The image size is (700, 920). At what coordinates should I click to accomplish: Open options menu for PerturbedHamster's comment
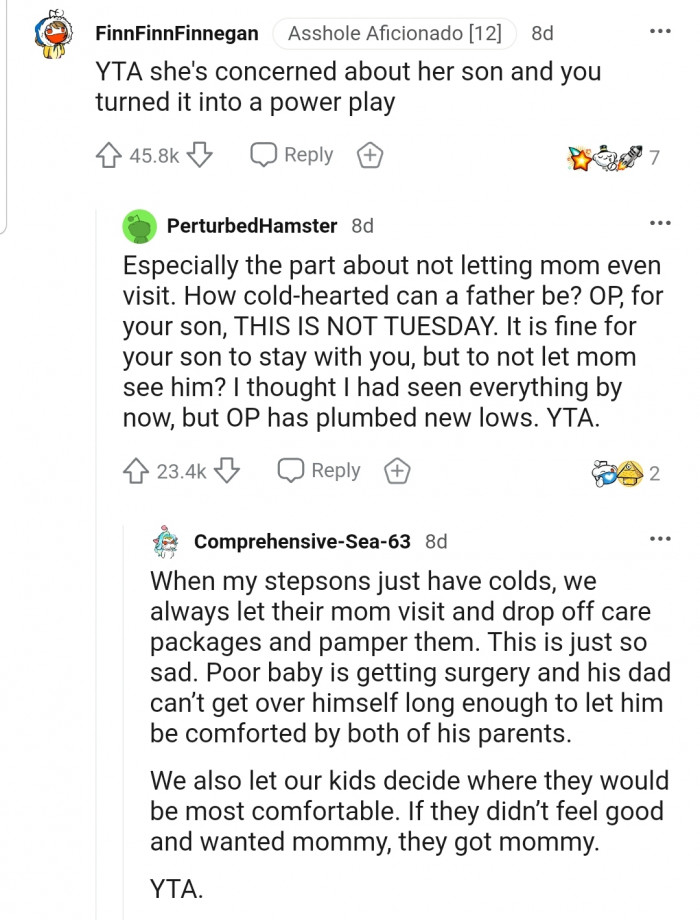coord(660,223)
